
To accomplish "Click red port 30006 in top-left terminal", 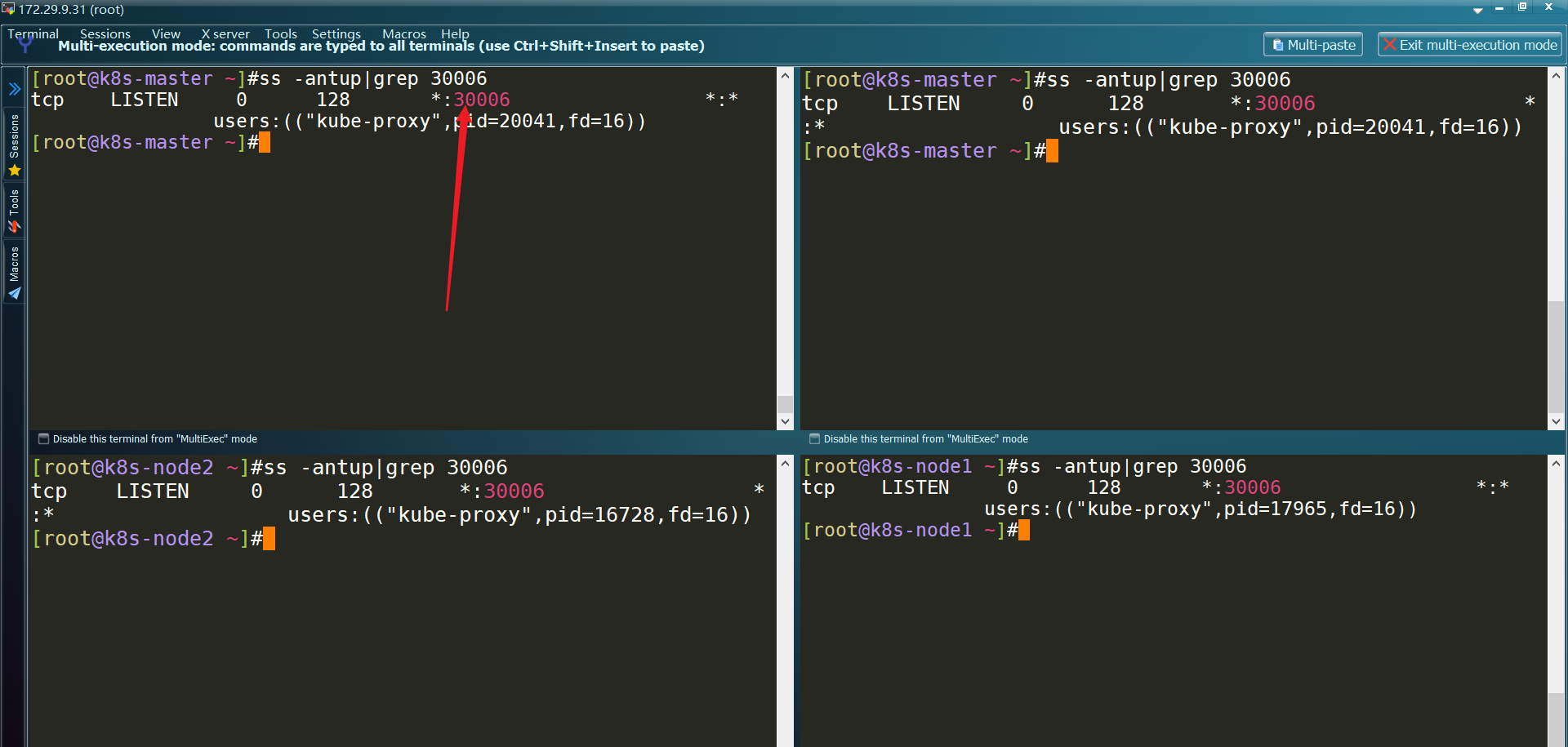I will (x=482, y=100).
